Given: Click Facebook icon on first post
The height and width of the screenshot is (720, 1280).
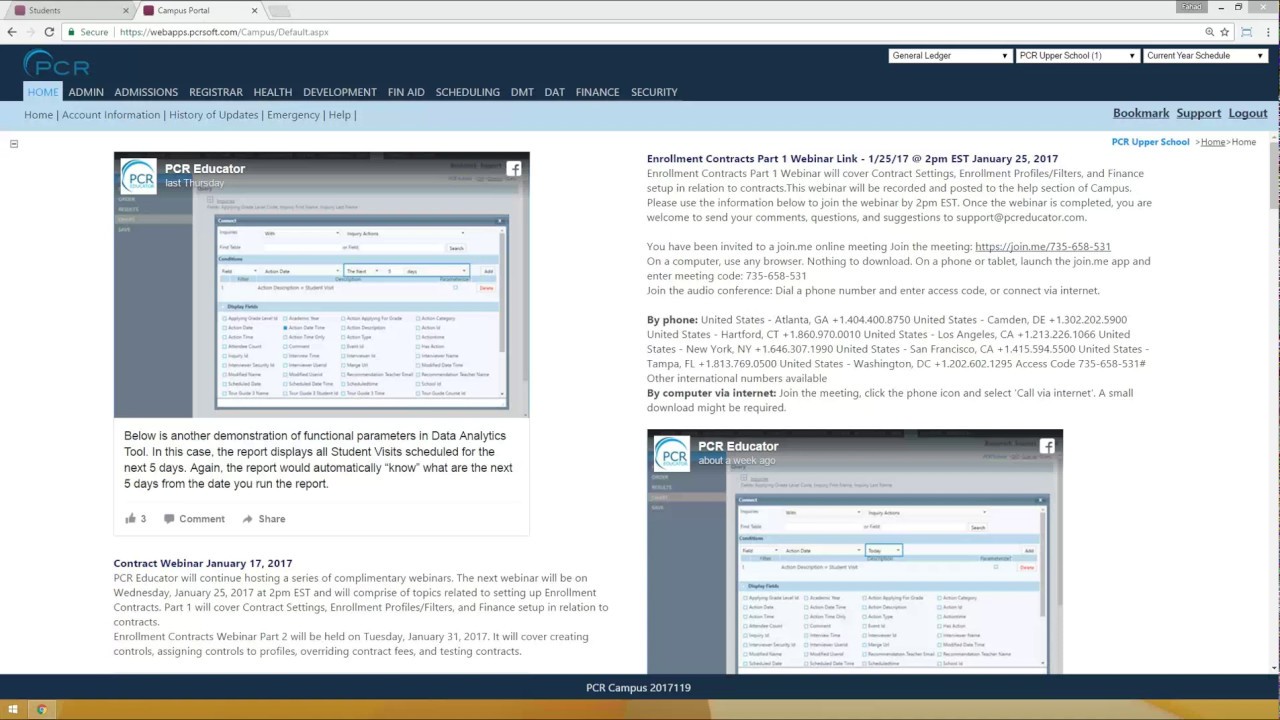Looking at the screenshot, I should point(514,169).
